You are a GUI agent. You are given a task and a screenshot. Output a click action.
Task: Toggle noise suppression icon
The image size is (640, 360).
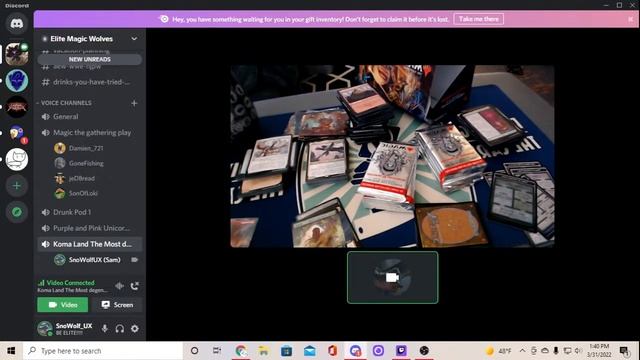point(120,286)
